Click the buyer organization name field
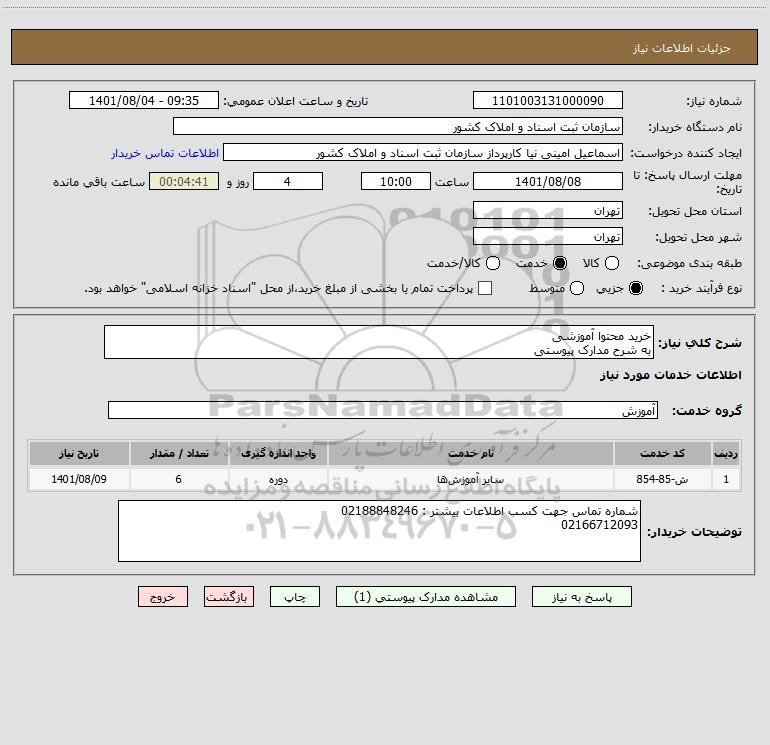770x745 pixels. point(398,126)
